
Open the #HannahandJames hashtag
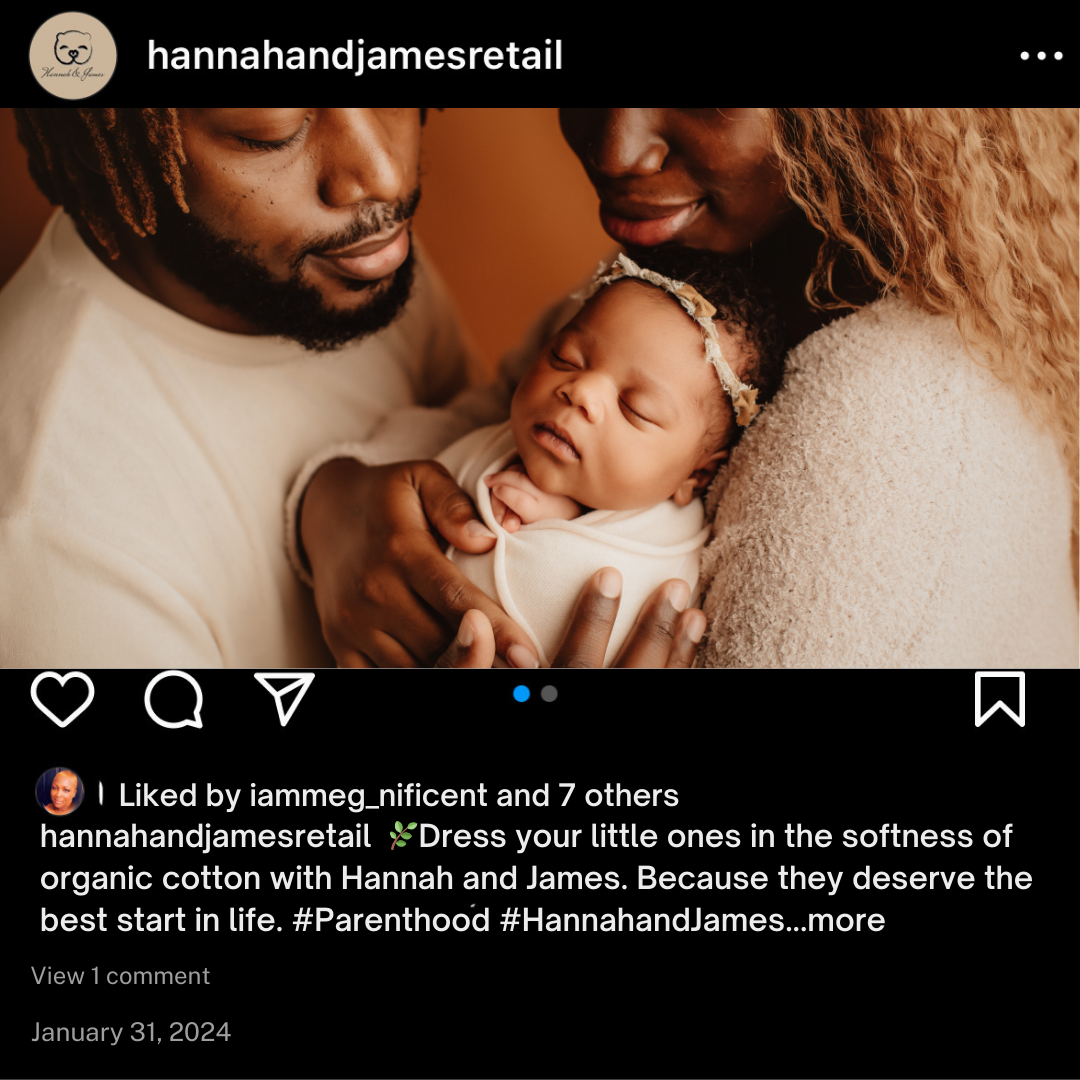(642, 920)
